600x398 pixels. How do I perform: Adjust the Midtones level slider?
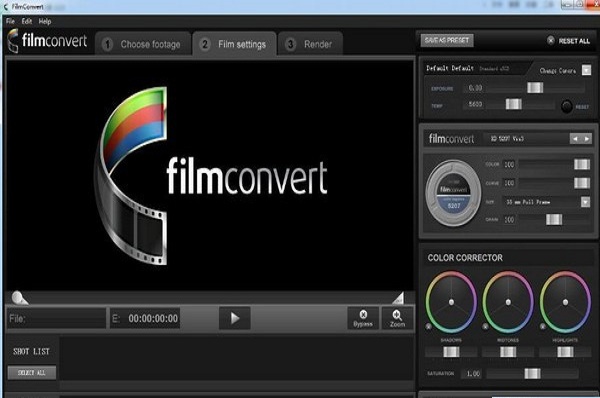click(x=508, y=352)
